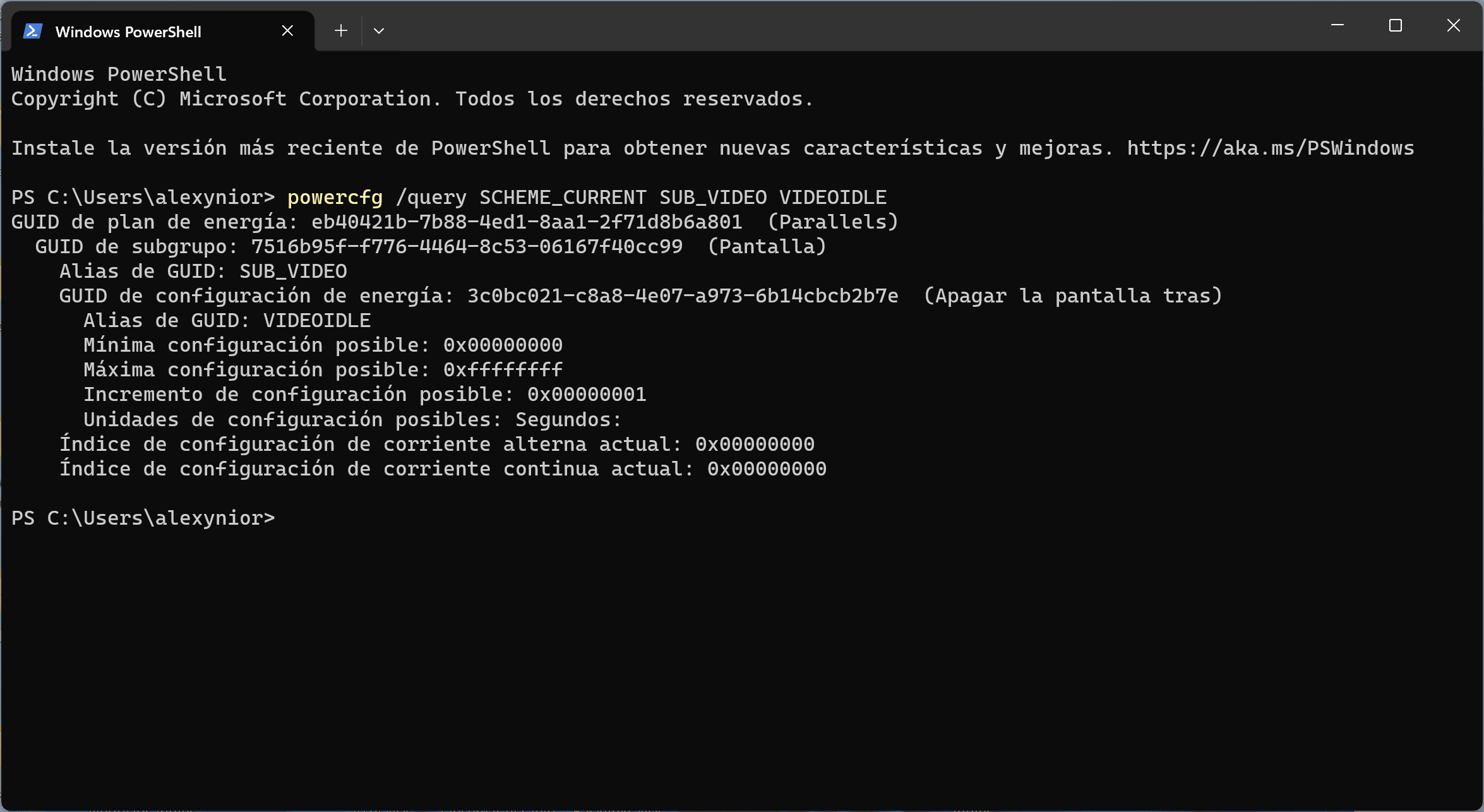Select the Windows PowerShell tab title
Viewport: 1484px width, 812px height.
(128, 32)
